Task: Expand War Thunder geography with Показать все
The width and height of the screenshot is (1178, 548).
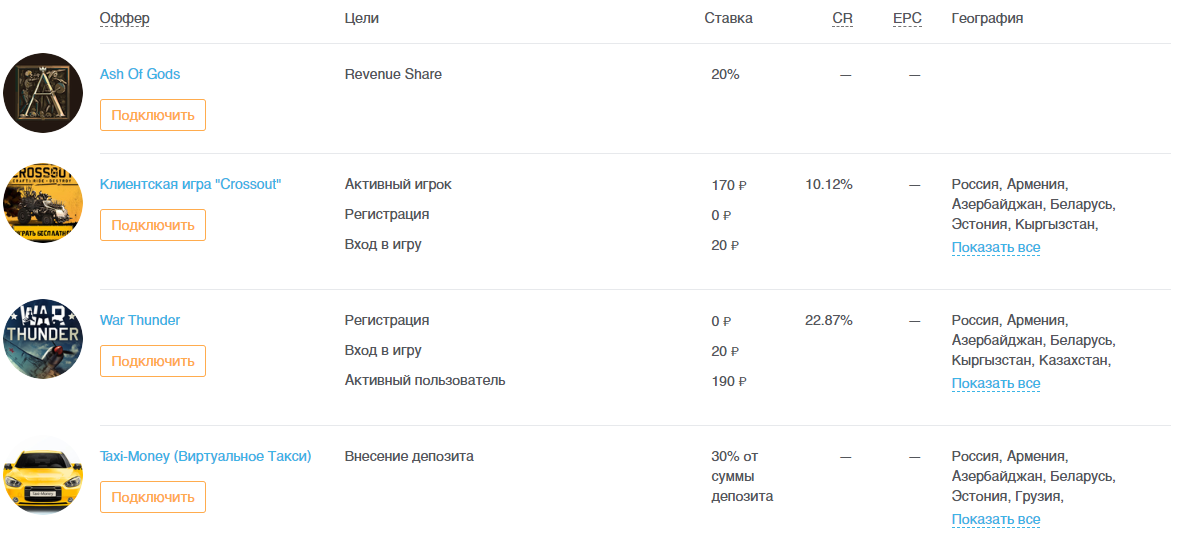Action: [x=995, y=383]
